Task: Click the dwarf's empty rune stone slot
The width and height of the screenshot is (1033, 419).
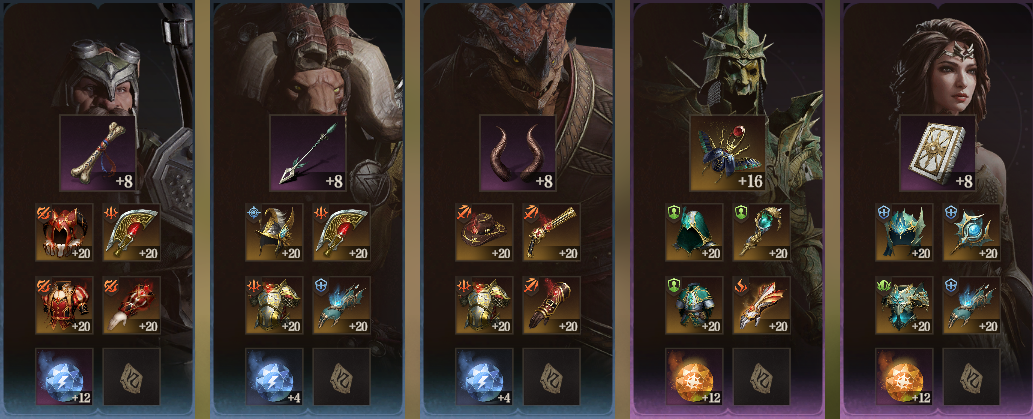Action: click(x=131, y=377)
